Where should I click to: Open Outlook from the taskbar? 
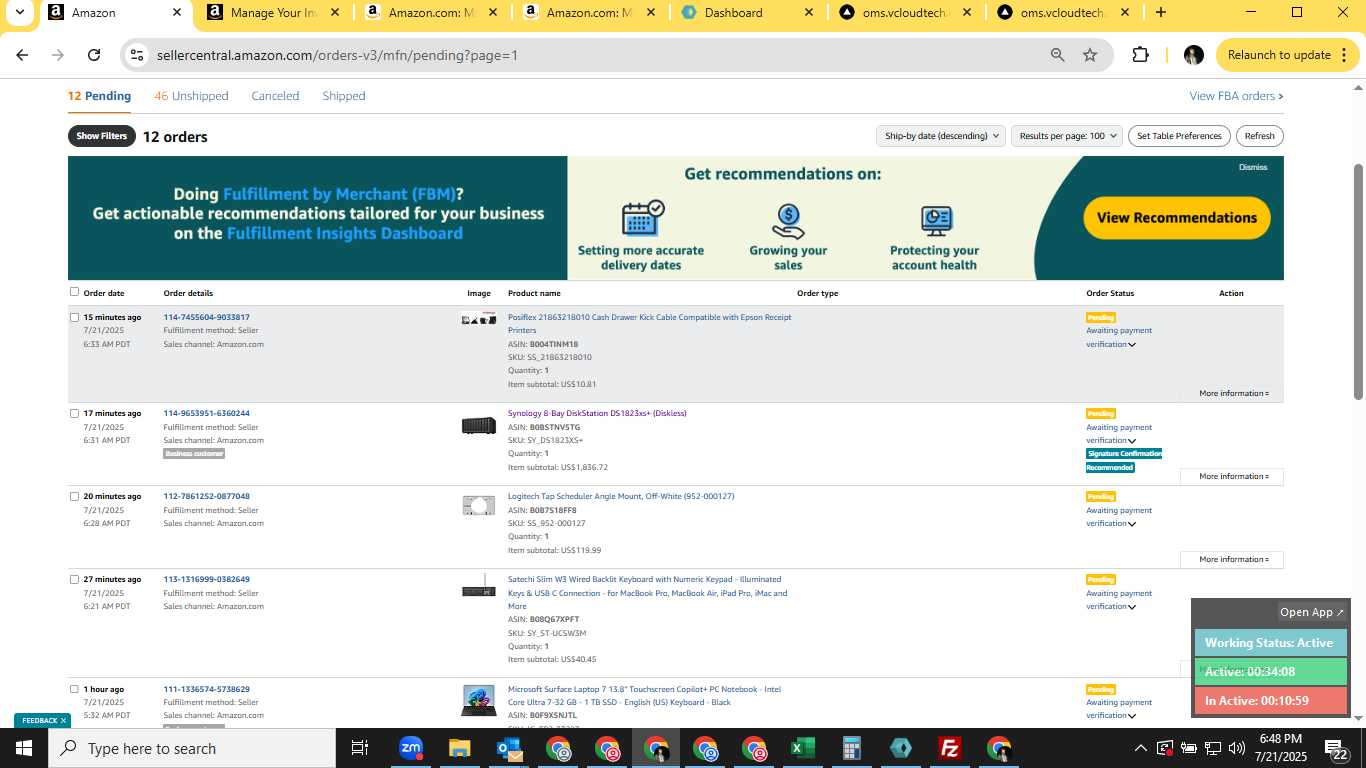508,748
